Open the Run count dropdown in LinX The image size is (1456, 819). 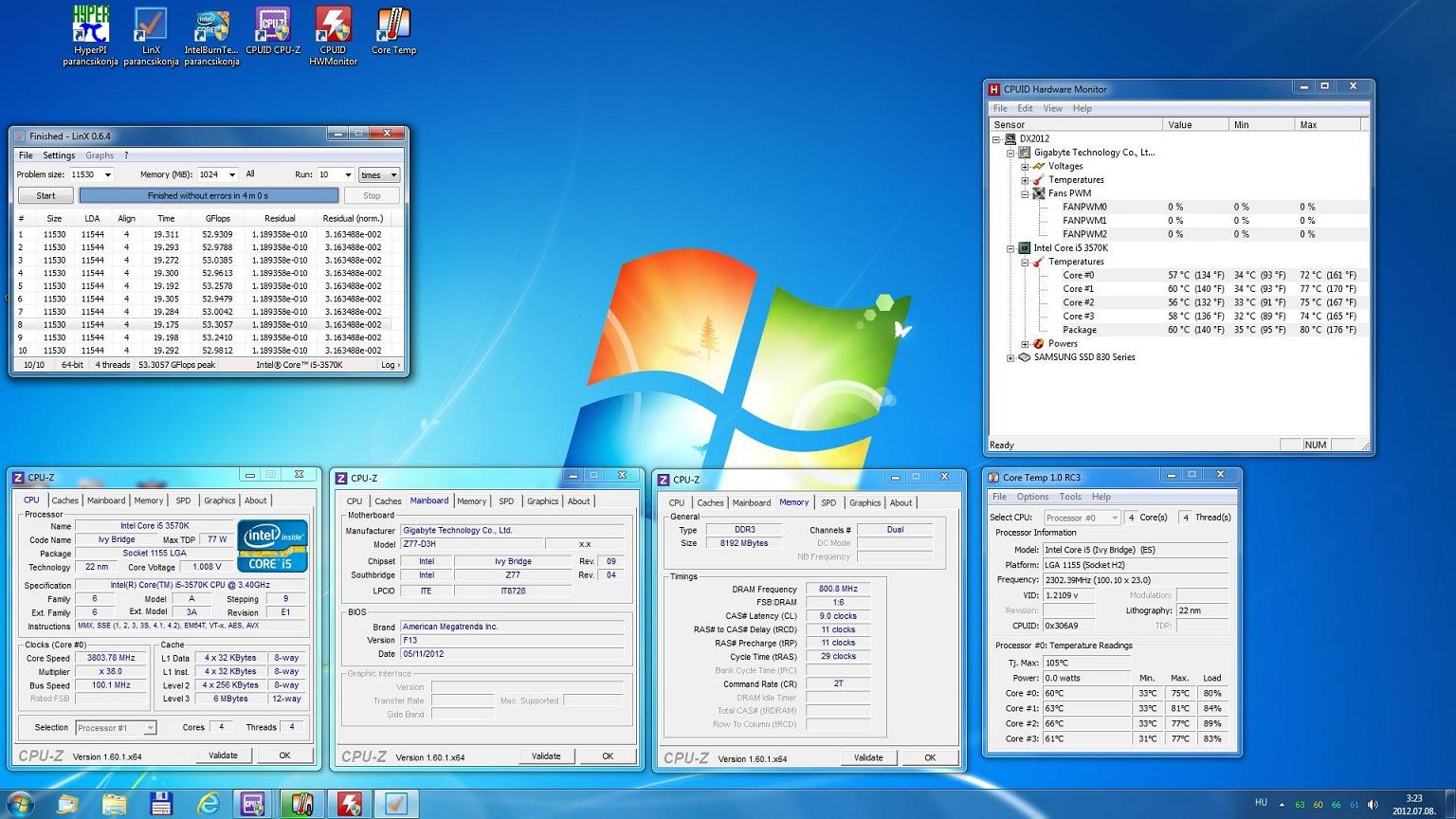348,174
